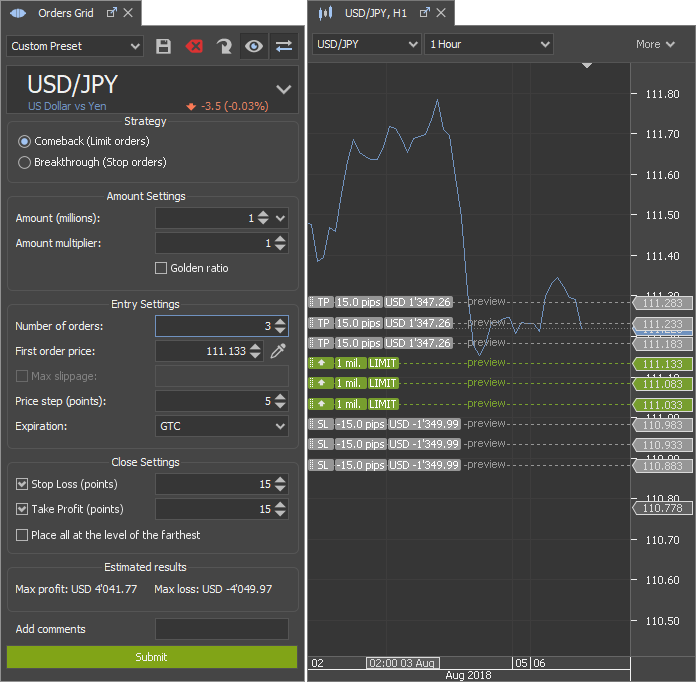Select the 111.033 limit price label
696x682 pixels.
point(663,405)
